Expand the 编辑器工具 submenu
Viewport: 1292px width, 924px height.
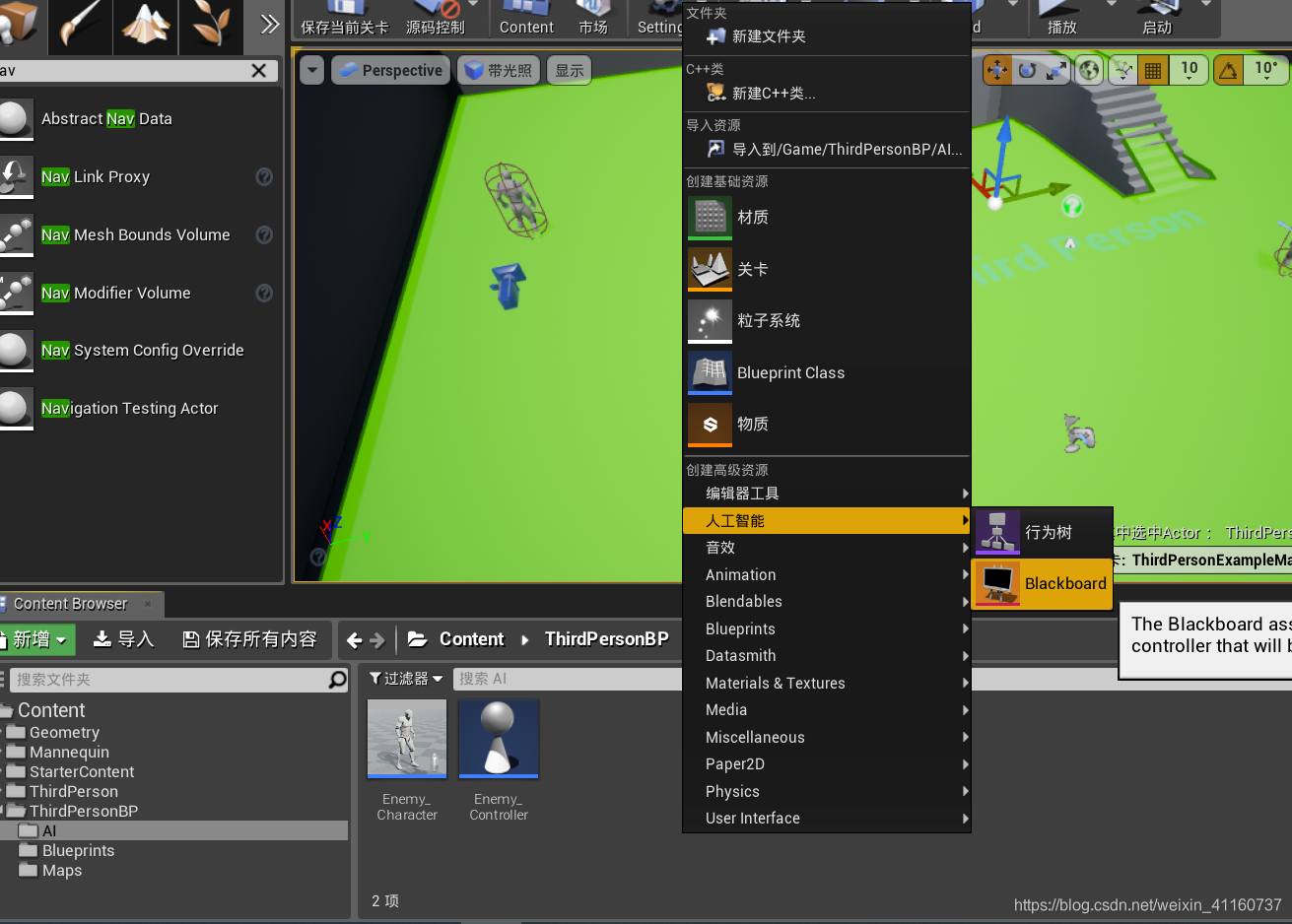pos(827,494)
